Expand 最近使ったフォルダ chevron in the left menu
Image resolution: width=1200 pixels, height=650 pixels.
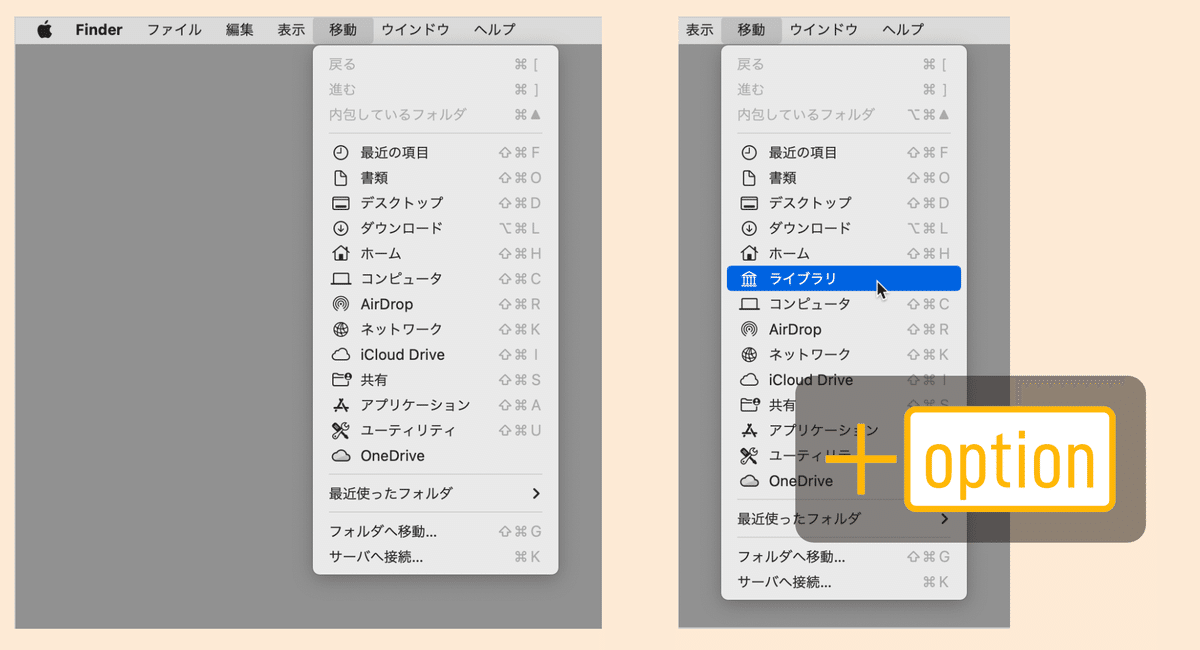click(536, 493)
